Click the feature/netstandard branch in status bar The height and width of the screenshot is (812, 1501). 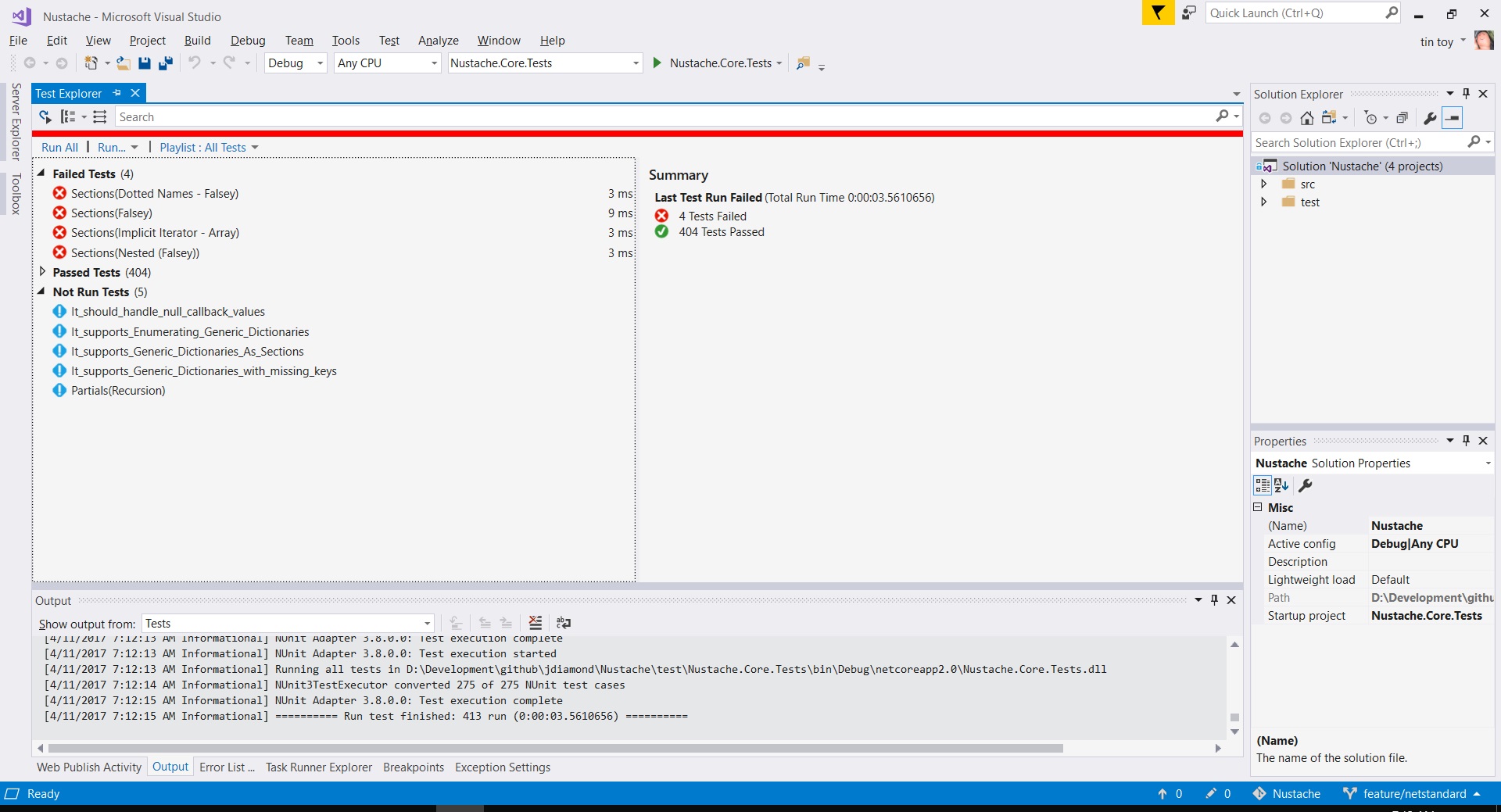click(1411, 794)
